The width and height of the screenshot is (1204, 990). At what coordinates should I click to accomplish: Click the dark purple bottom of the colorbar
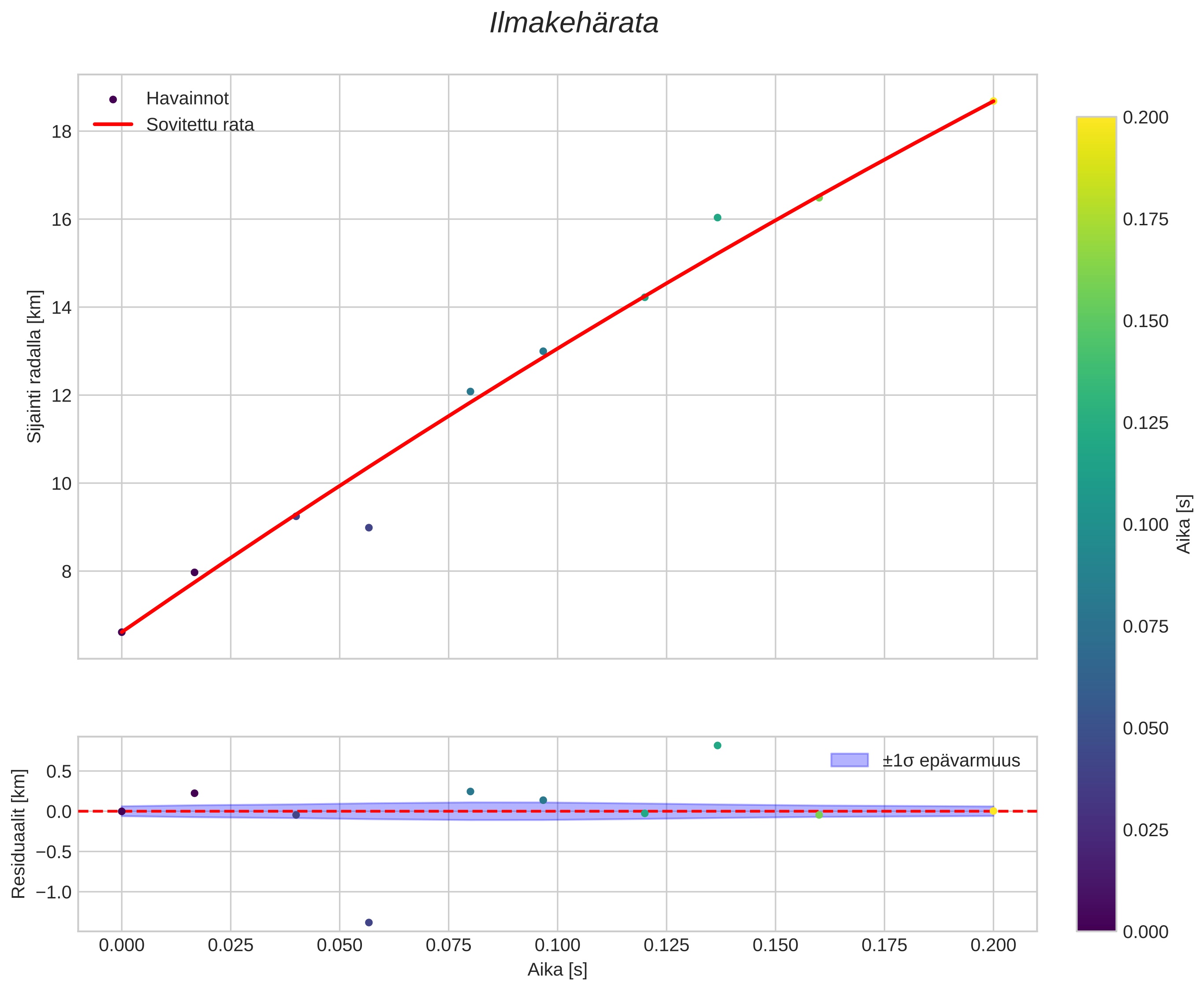tap(1096, 924)
